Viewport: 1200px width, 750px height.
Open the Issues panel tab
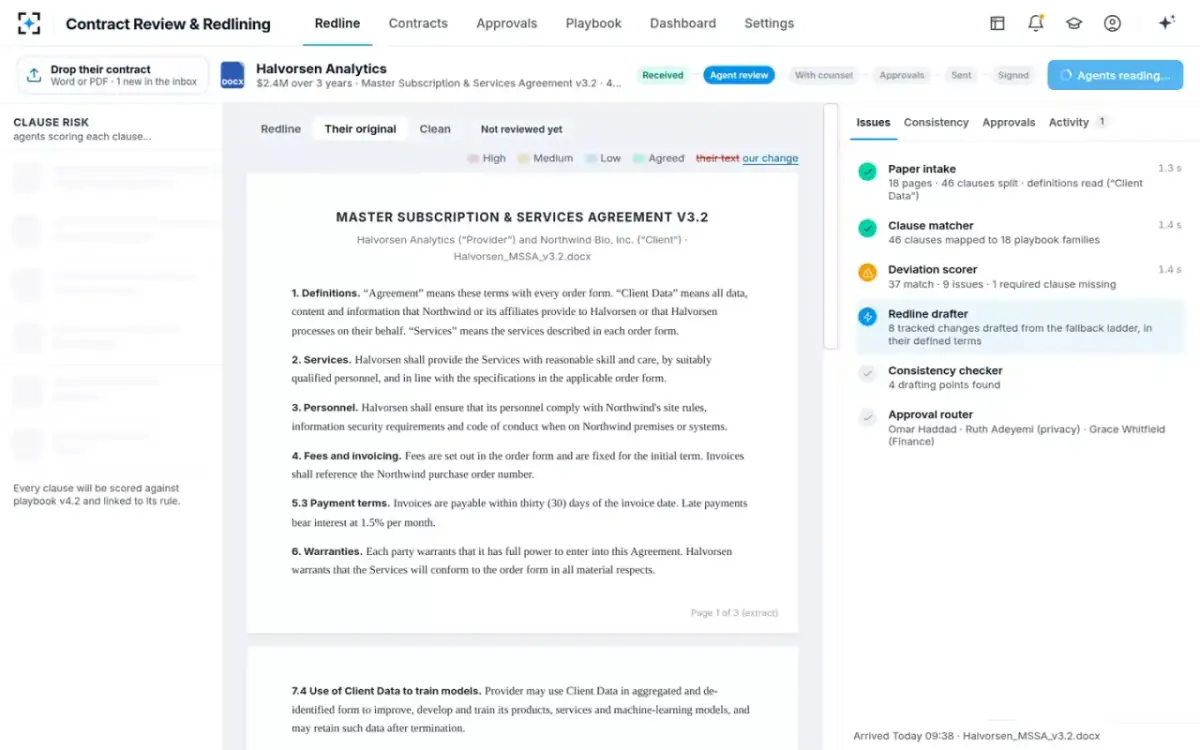pos(873,122)
